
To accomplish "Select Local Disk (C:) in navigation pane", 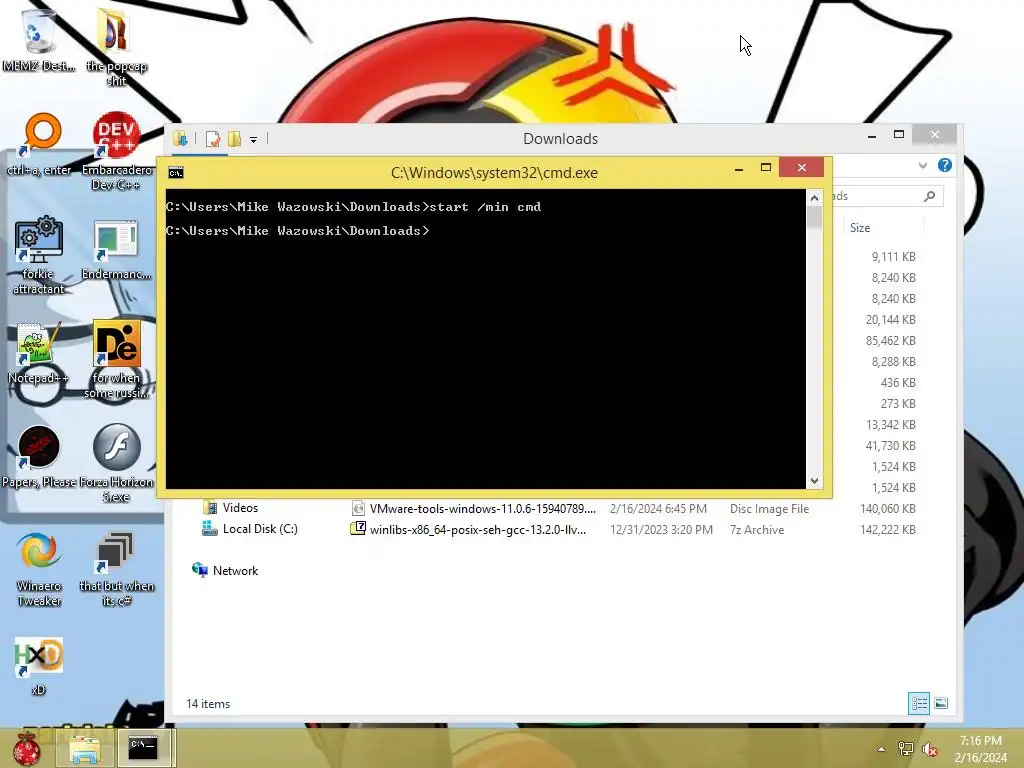I will 250,529.
